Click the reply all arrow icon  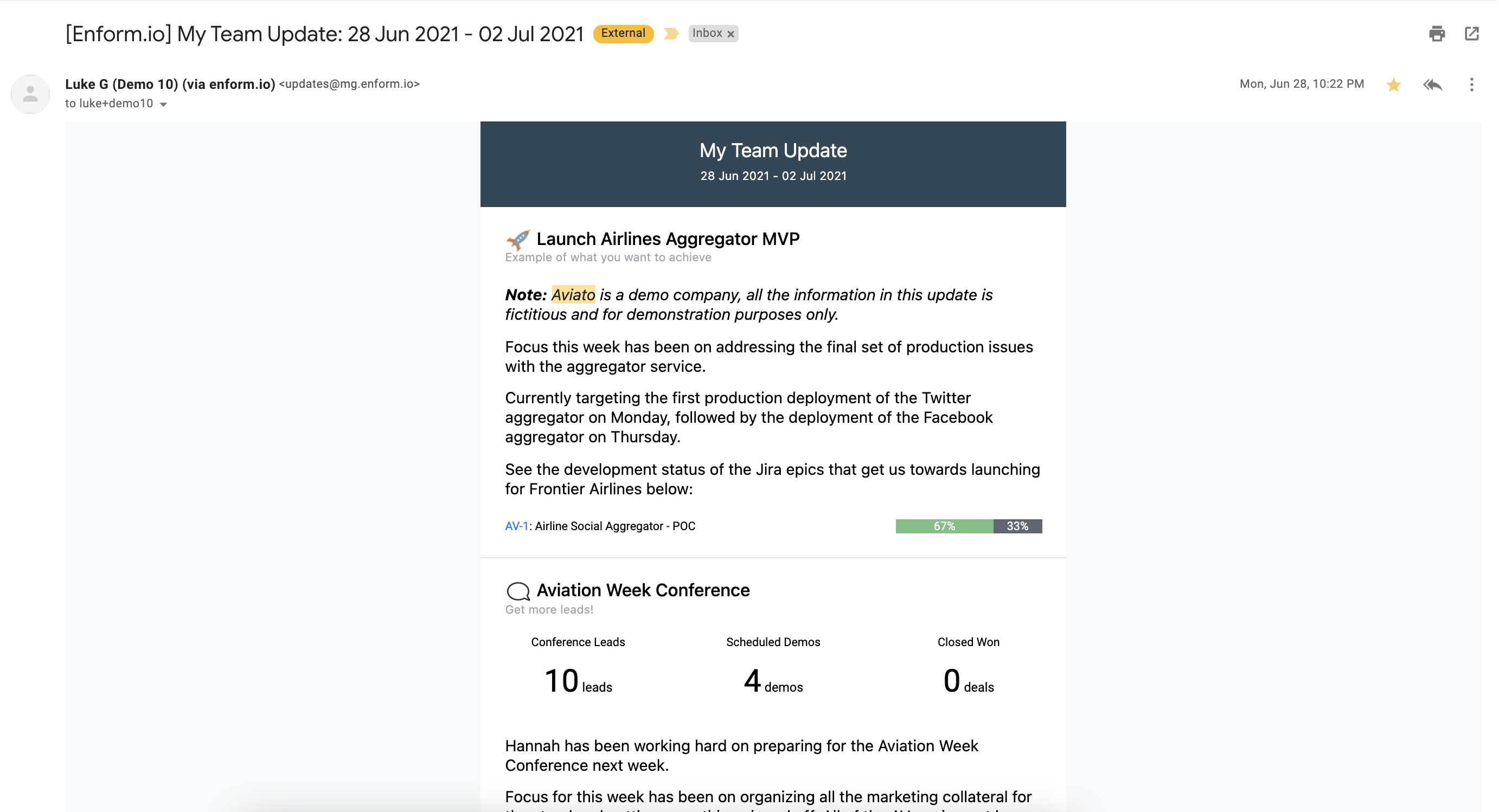[1432, 85]
